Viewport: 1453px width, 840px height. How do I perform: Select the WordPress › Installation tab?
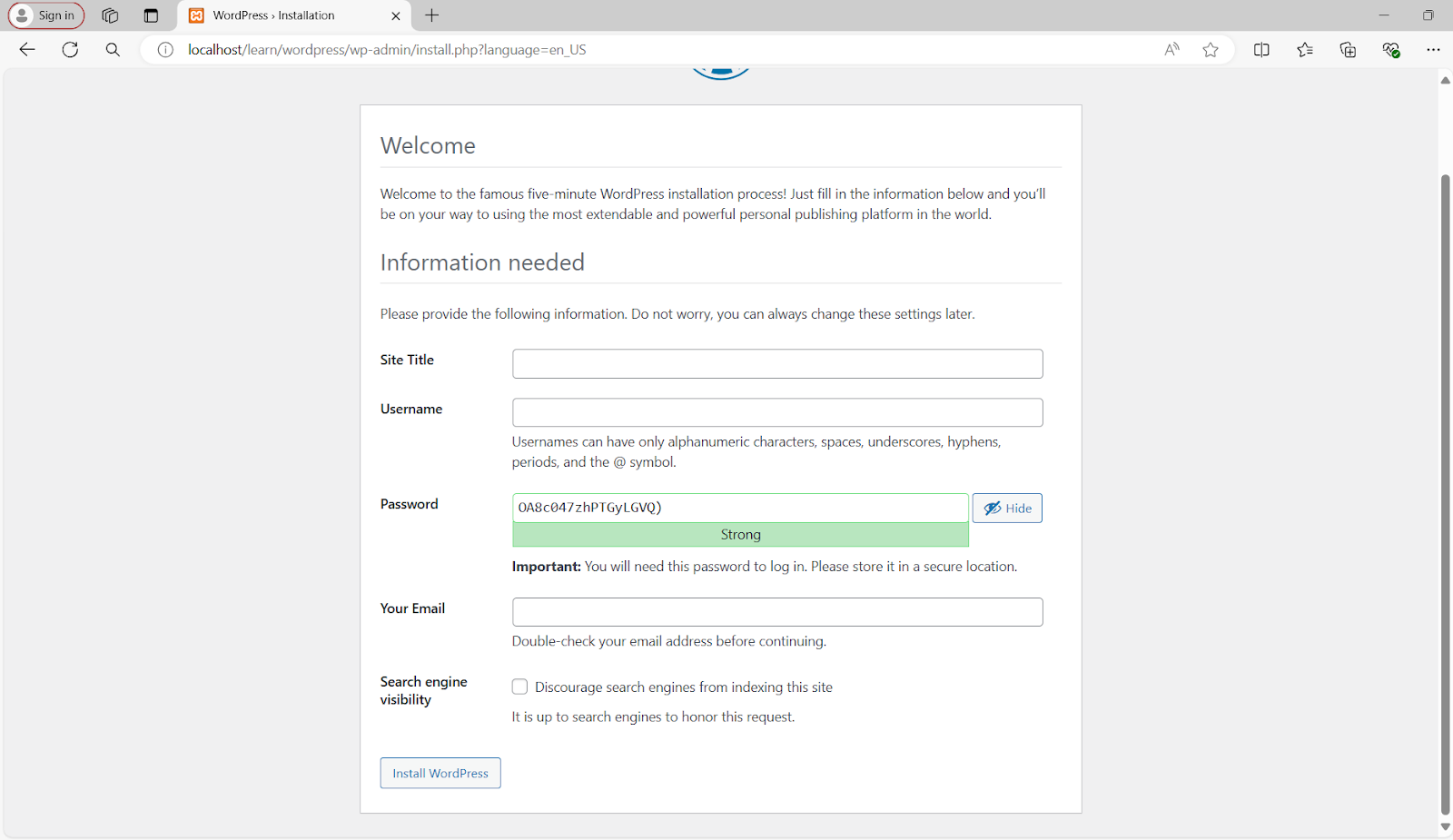point(293,15)
